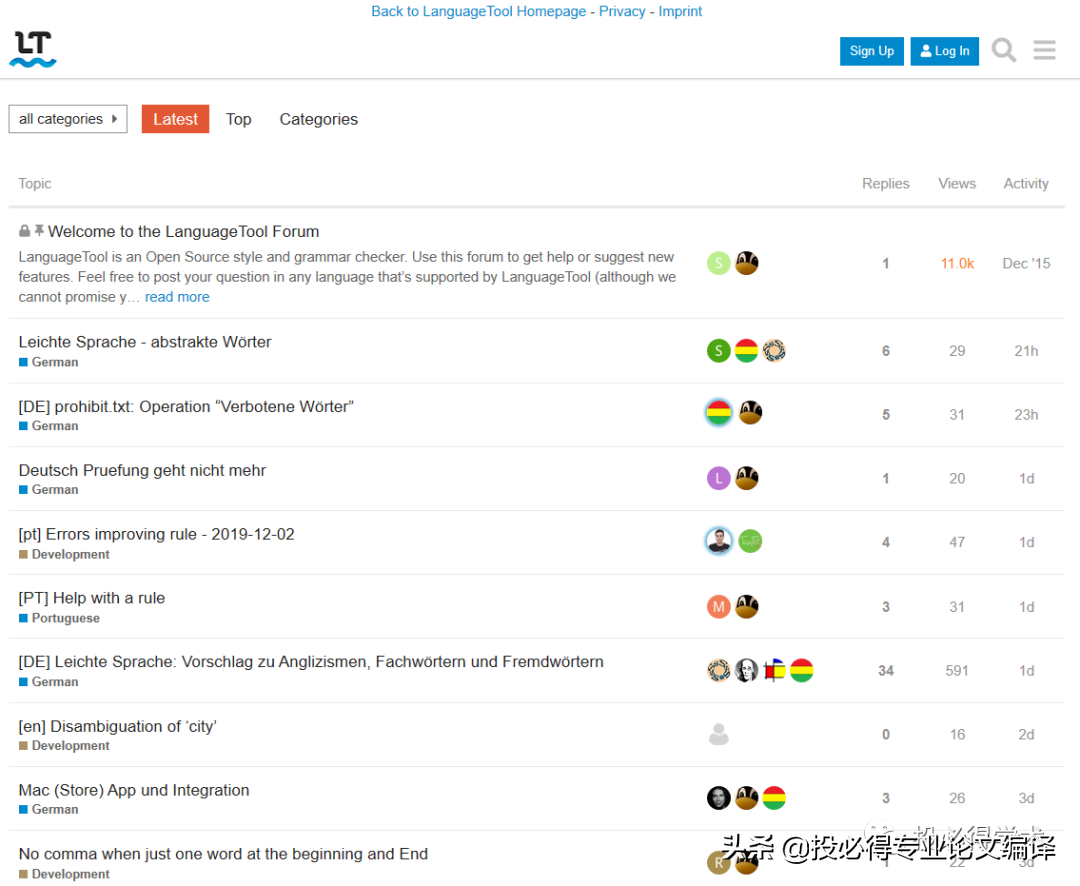Click ring-pattern avatar in abstrakte Wörter row
The width and height of the screenshot is (1080, 886).
(x=773, y=351)
